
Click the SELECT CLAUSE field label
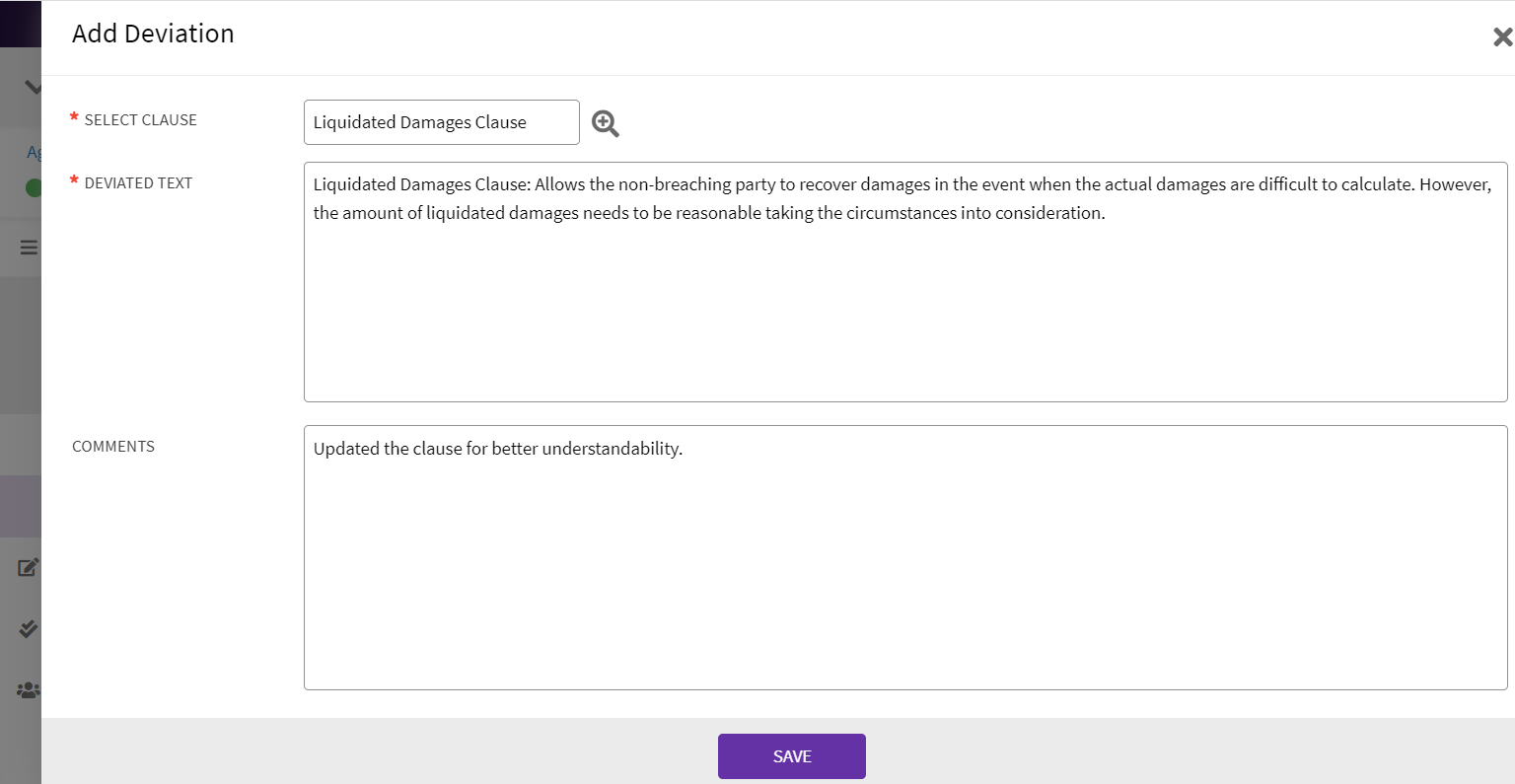140,120
